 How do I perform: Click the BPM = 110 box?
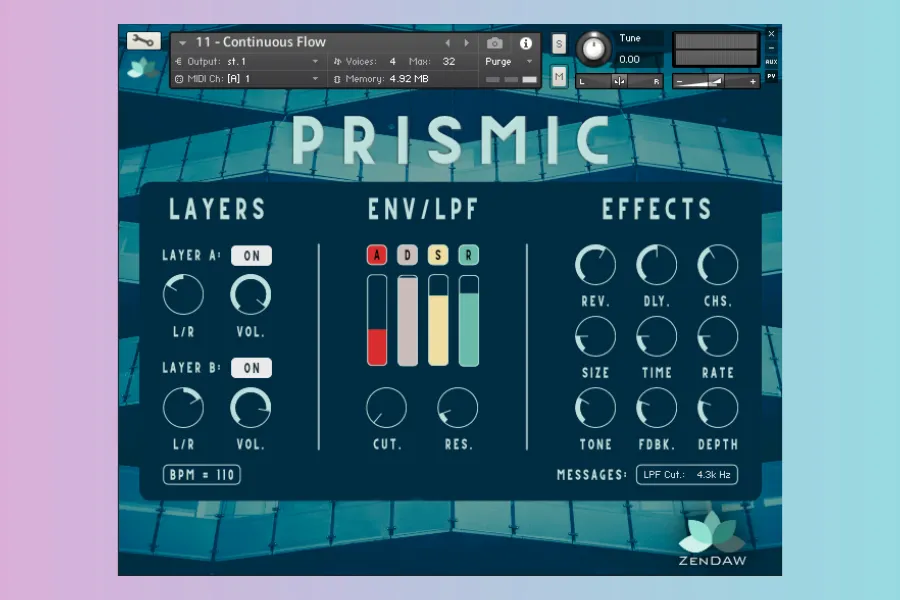[201, 475]
